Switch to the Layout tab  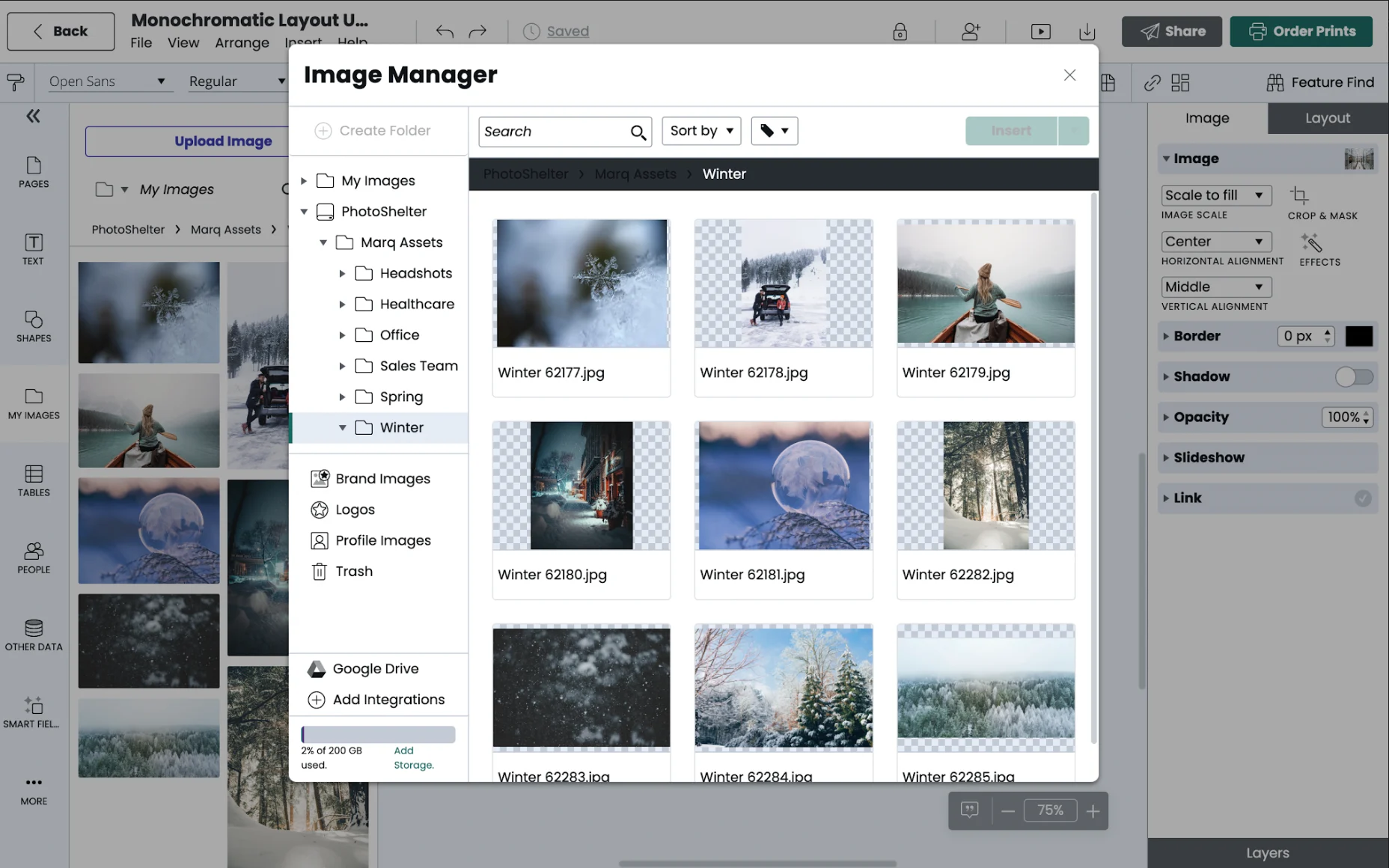[1327, 117]
